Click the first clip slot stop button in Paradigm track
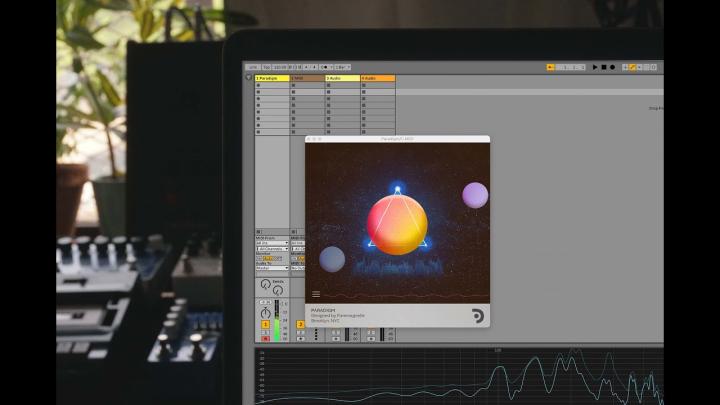Image resolution: width=720 pixels, height=405 pixels. (258, 85)
